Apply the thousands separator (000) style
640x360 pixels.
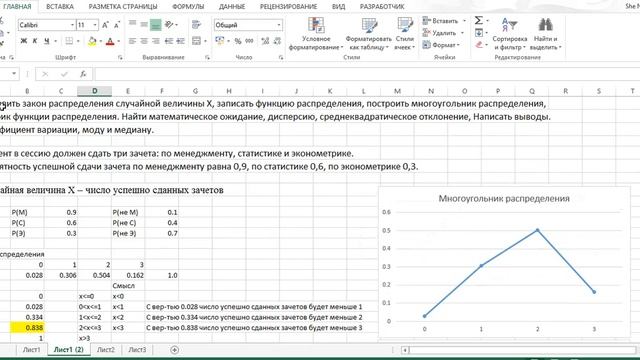[249, 41]
